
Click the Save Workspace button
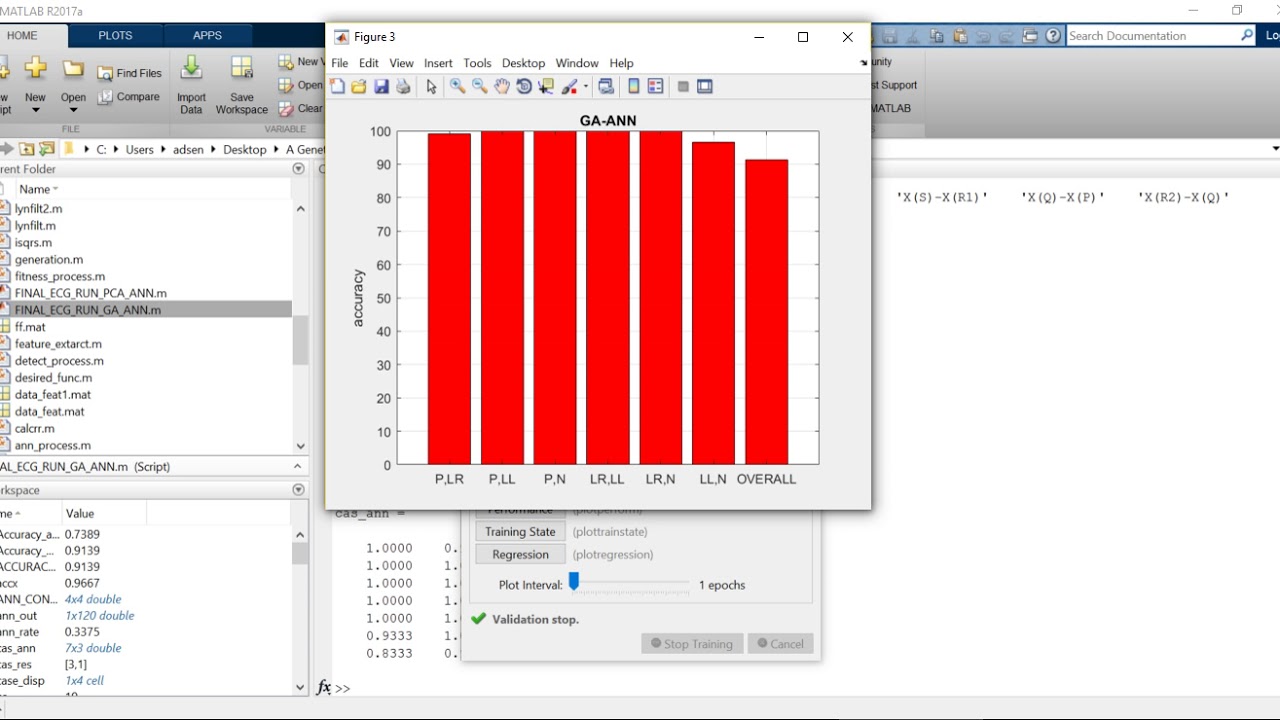tap(242, 85)
